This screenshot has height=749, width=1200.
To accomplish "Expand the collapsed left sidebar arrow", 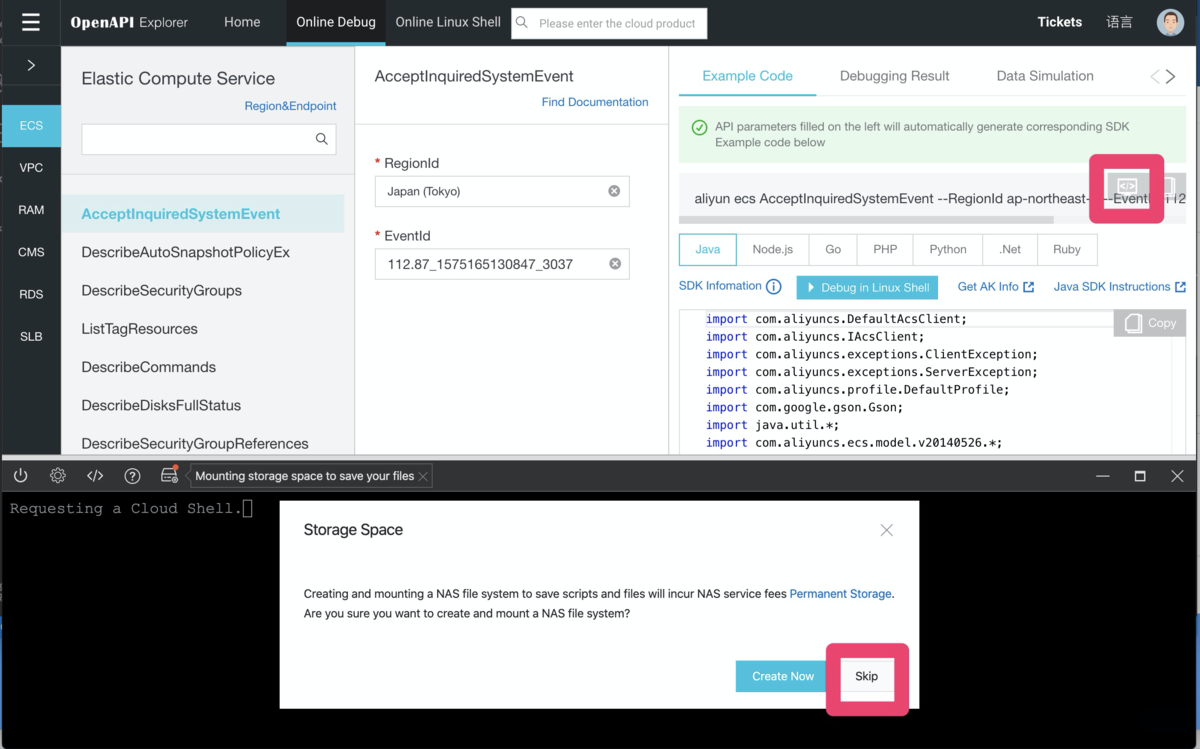I will pos(31,65).
